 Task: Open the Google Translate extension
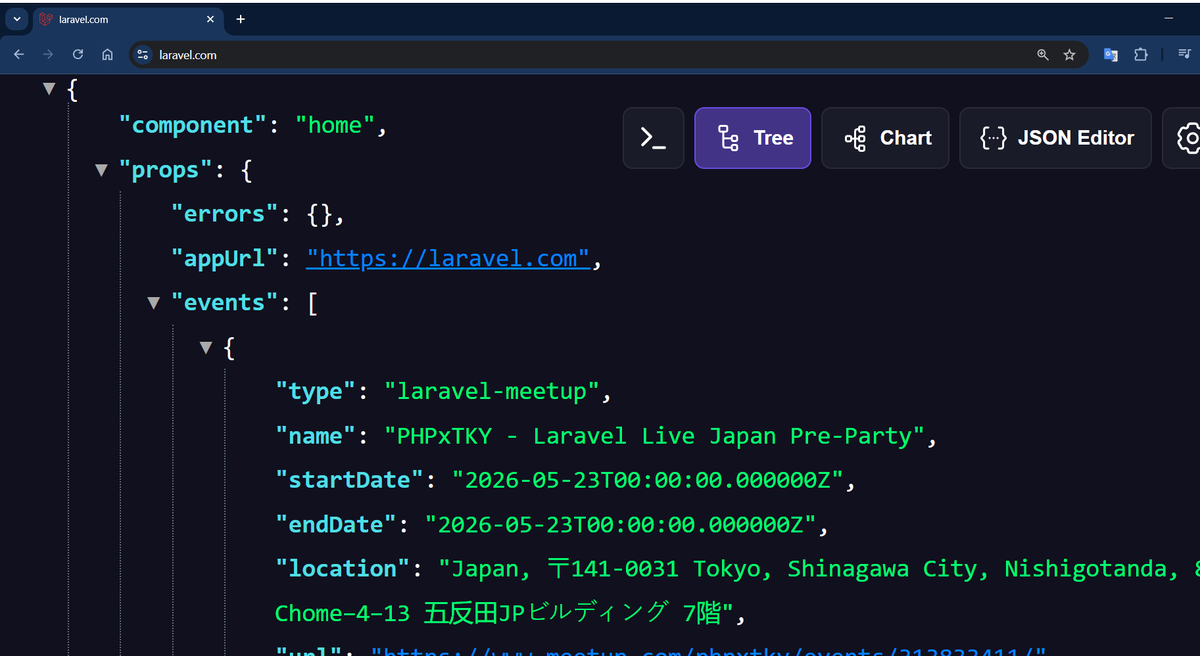pyautogui.click(x=1110, y=55)
